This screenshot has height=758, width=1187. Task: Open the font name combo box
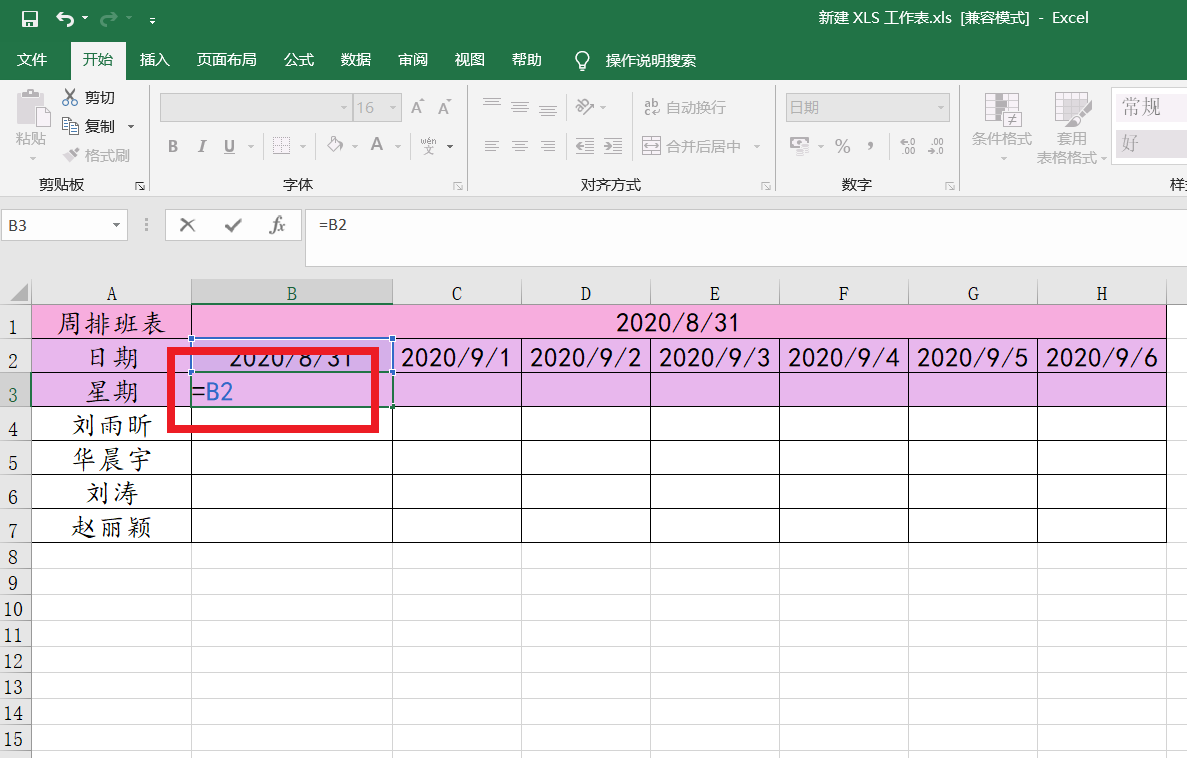255,108
